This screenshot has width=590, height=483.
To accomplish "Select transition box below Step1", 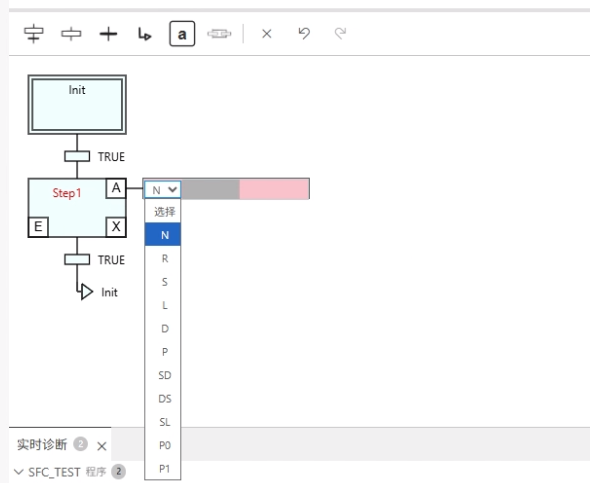I will point(77,260).
